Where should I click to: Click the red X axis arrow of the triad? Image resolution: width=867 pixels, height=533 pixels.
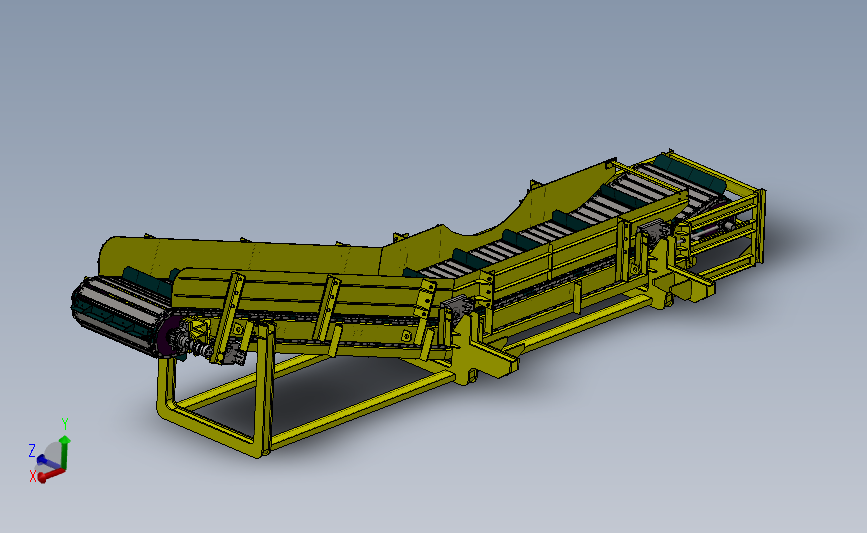tap(51, 475)
